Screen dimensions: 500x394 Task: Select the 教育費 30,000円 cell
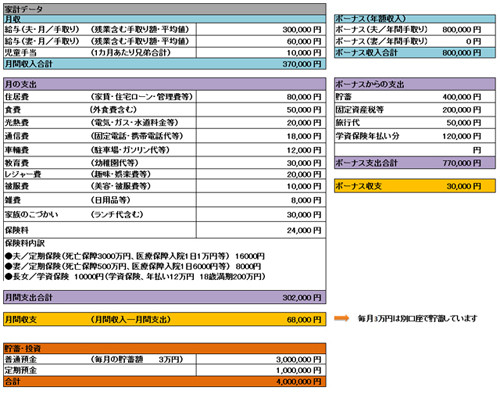coord(261,163)
